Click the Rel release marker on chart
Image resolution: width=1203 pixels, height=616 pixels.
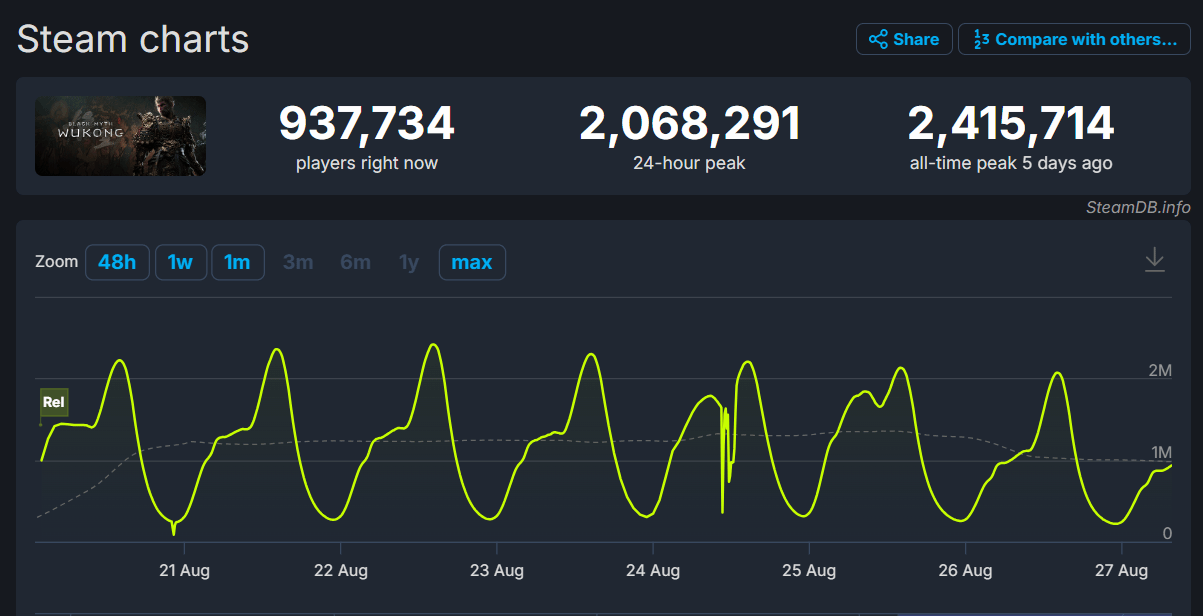pyautogui.click(x=54, y=402)
